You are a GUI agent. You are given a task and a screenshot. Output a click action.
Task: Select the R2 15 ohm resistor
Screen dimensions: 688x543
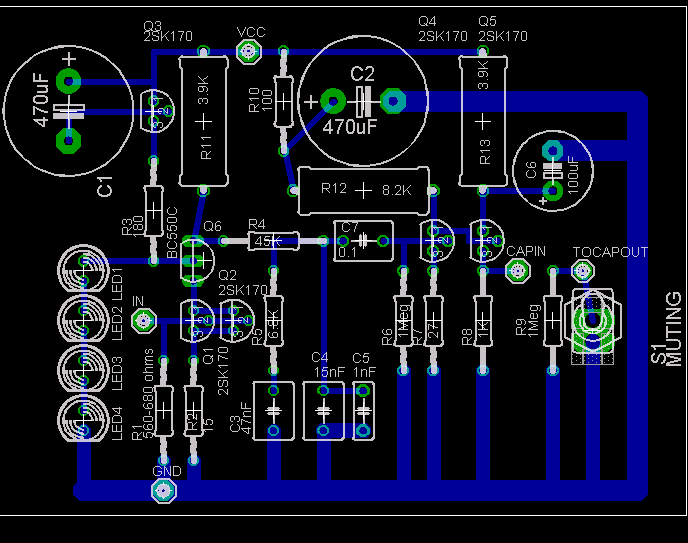(x=194, y=411)
